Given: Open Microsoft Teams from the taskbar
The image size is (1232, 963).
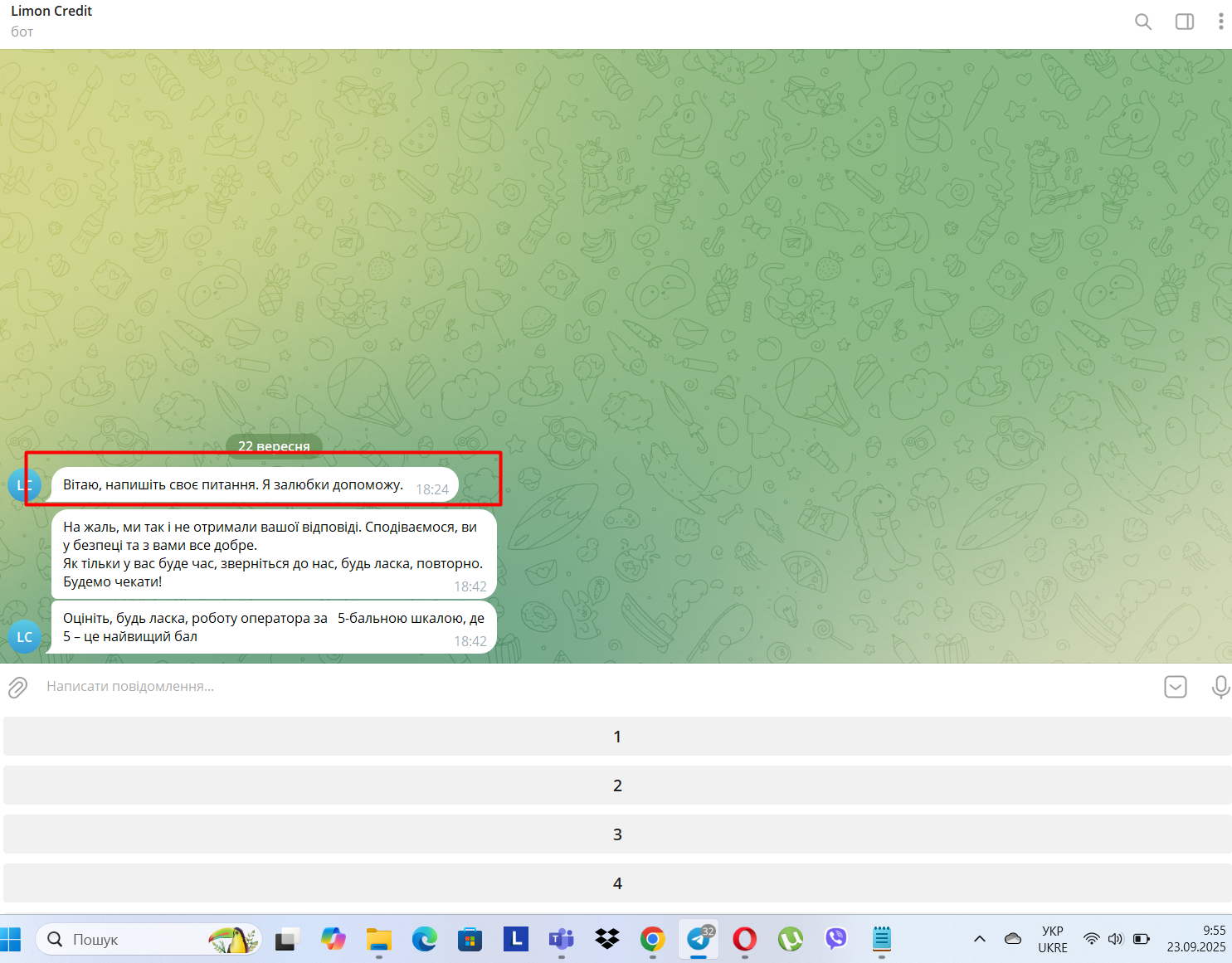Looking at the screenshot, I should coord(562,939).
